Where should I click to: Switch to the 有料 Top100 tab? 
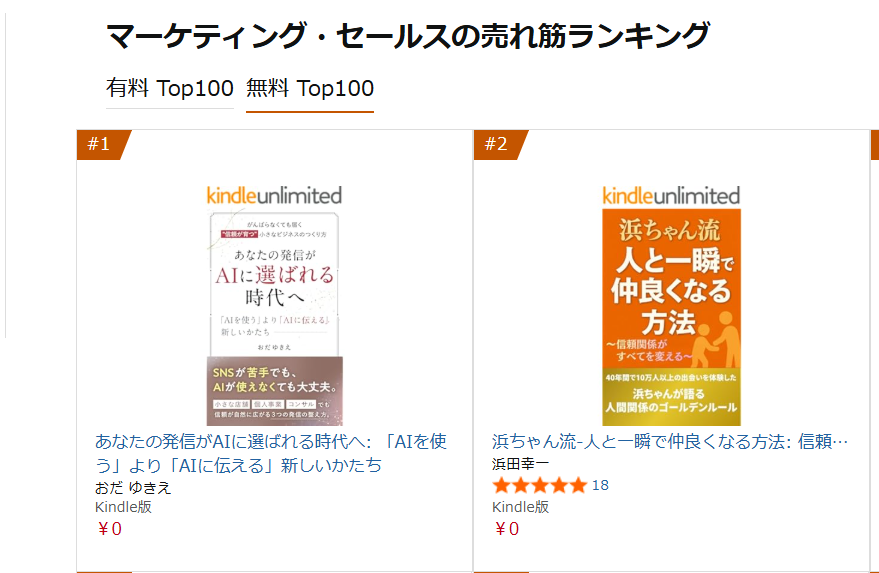(x=169, y=89)
